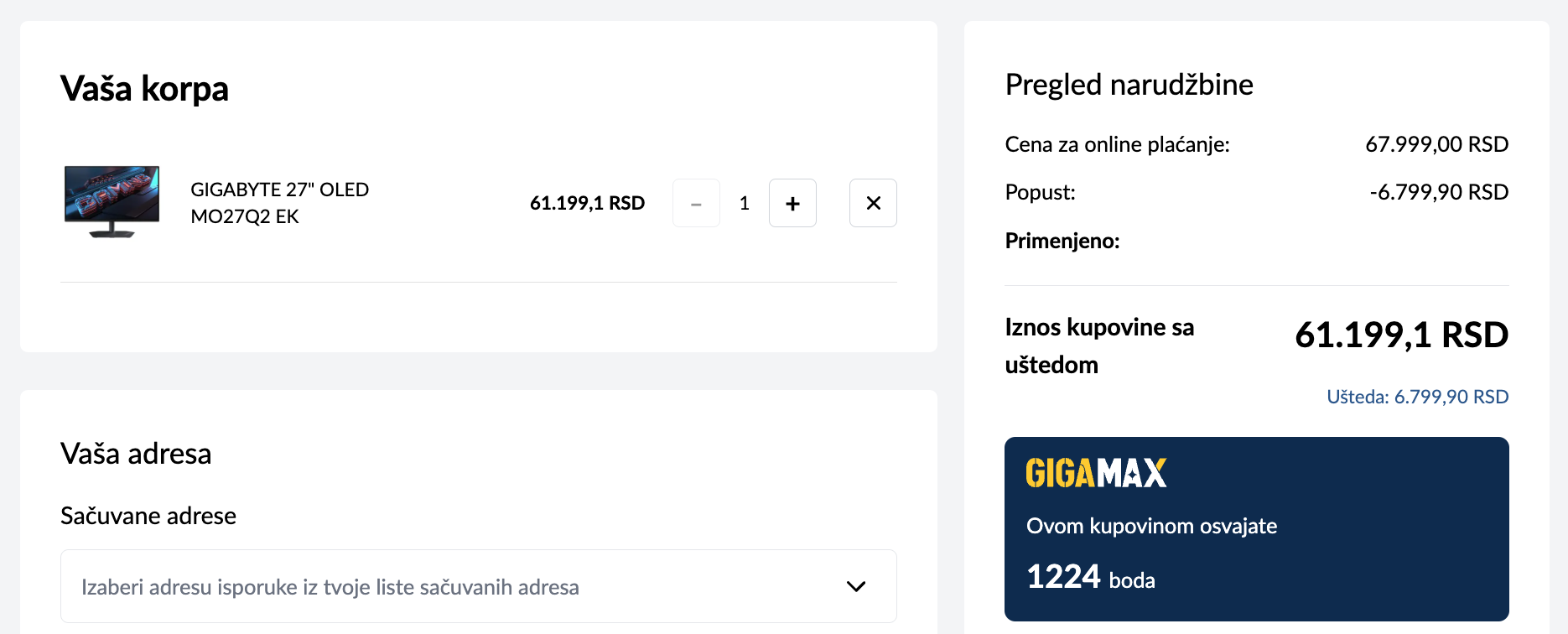Click the Vaša adresa heading
This screenshot has height=634, width=1568.
(136, 454)
